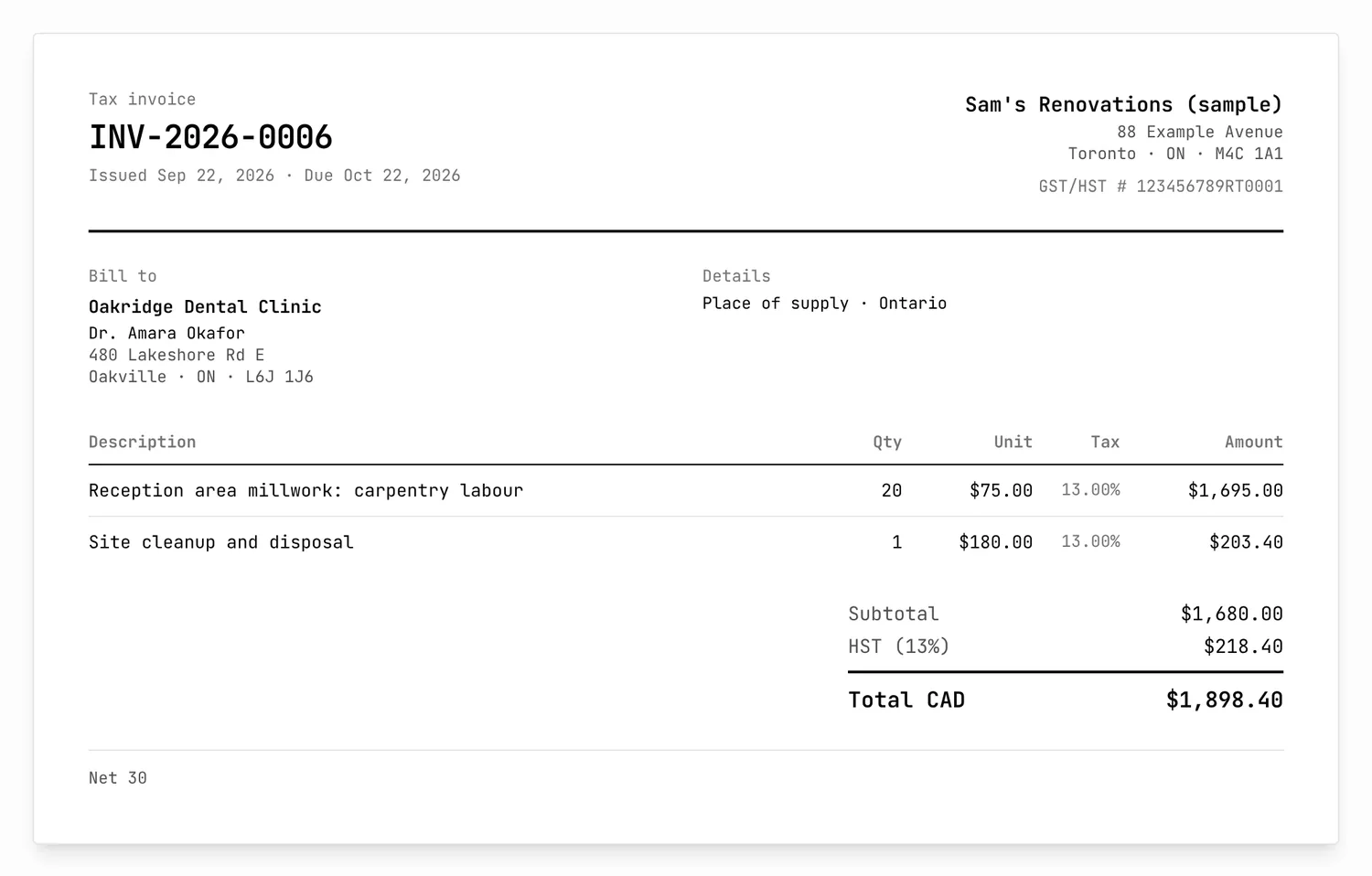1372x876 pixels.
Task: Select the HST amount $218.40
Action: click(1243, 647)
